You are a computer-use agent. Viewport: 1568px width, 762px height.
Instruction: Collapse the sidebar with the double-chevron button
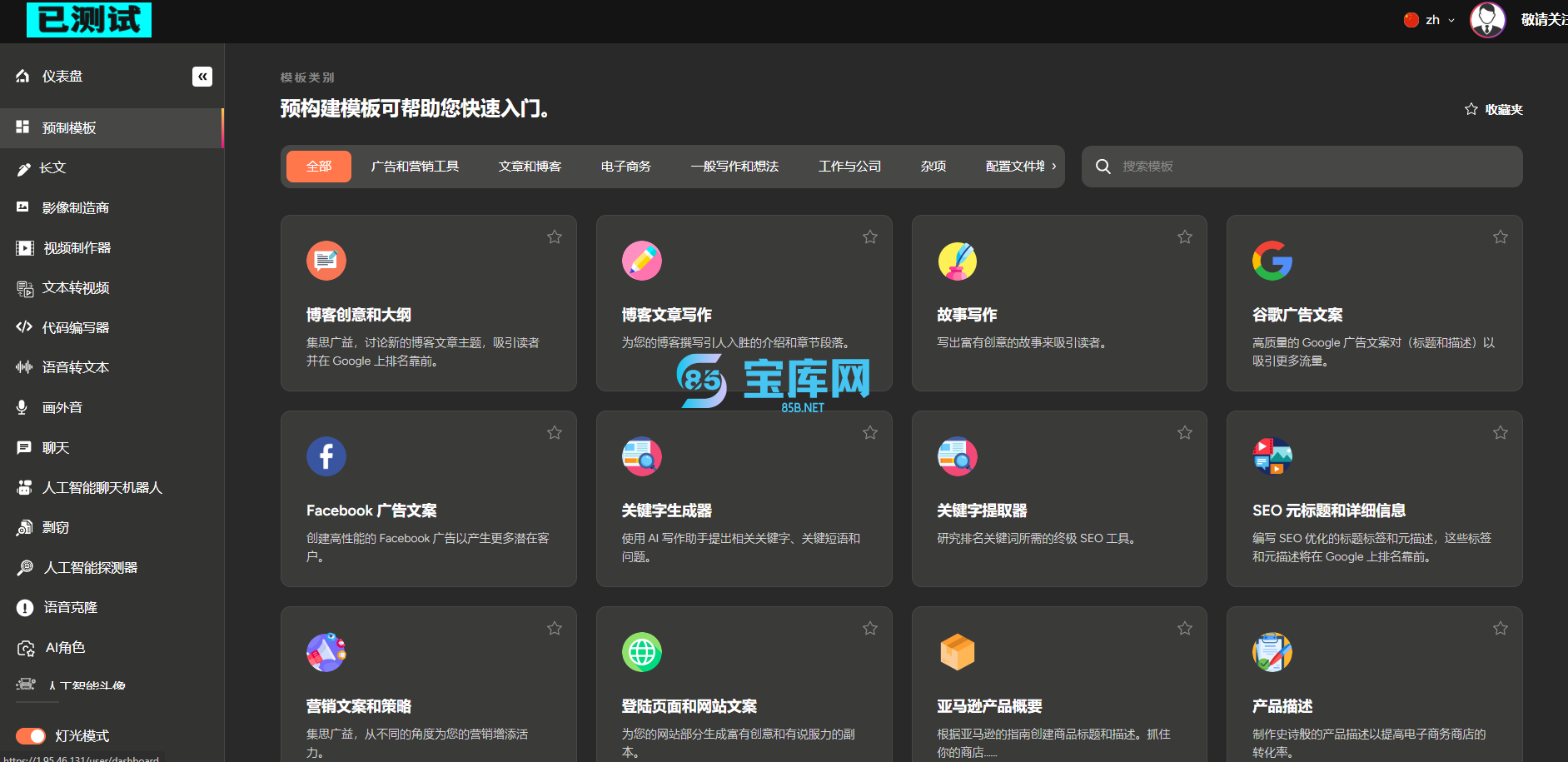point(202,77)
